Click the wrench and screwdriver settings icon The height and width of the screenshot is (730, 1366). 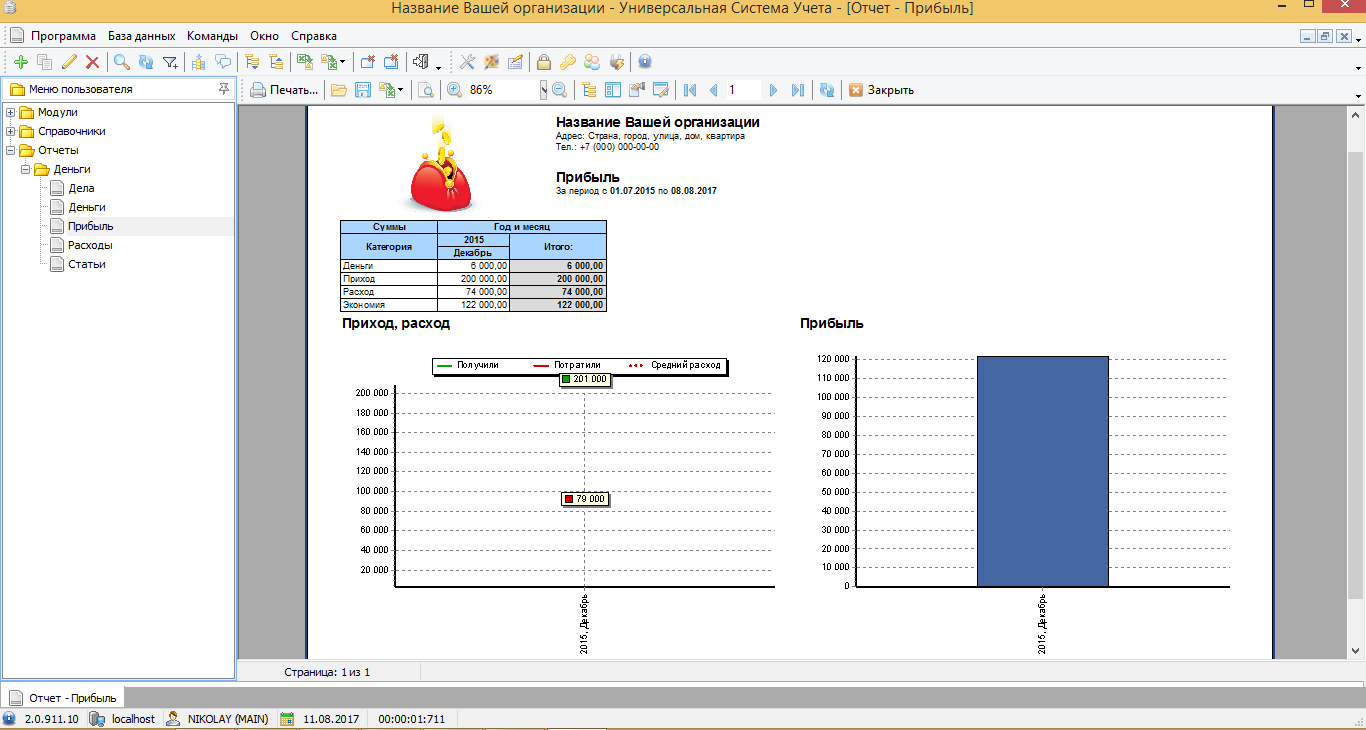click(x=467, y=62)
